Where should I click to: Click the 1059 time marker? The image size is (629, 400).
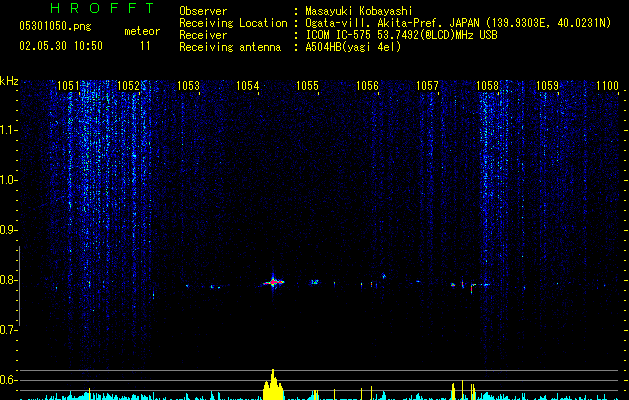(x=547, y=86)
